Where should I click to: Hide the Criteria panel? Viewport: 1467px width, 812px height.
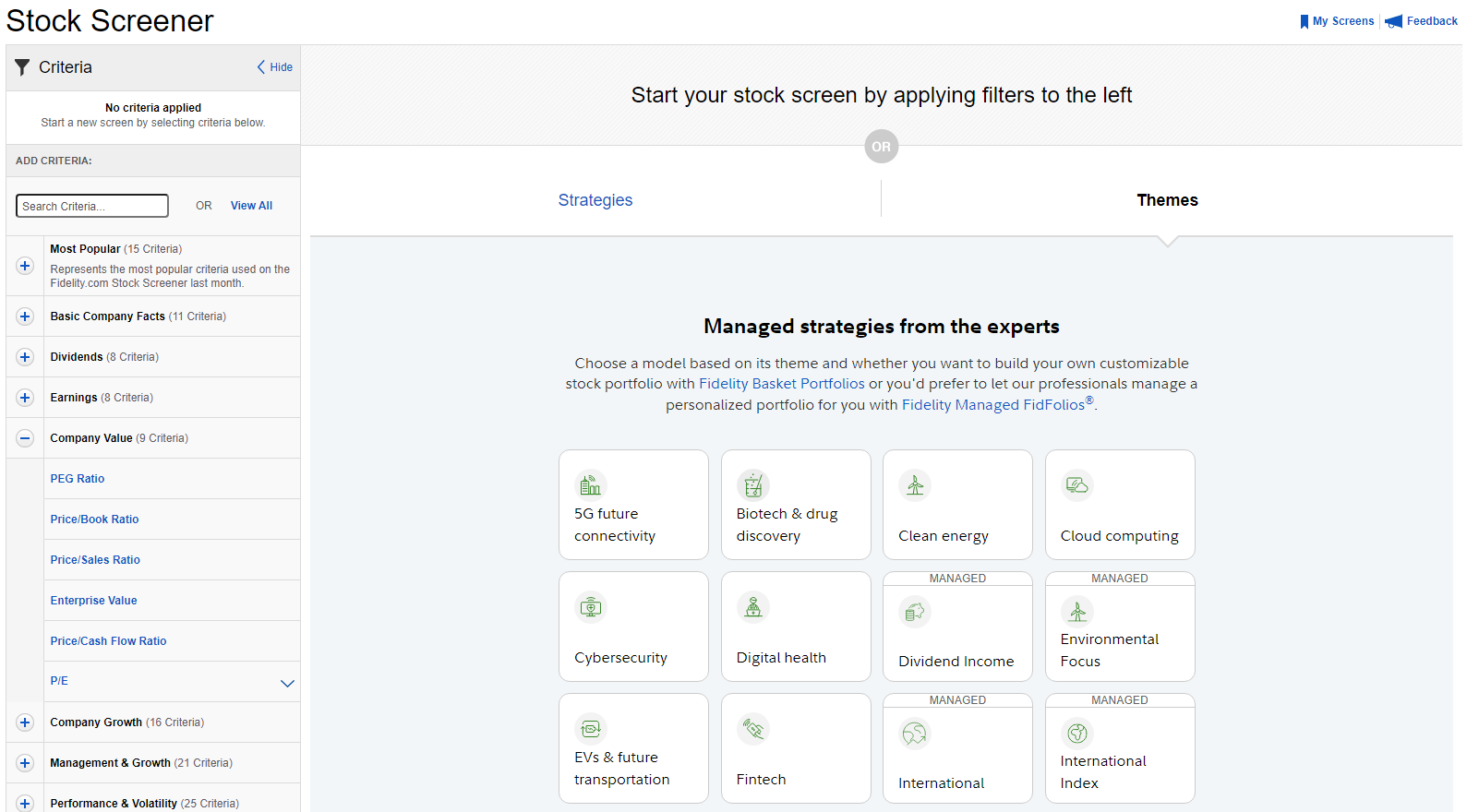[x=274, y=67]
